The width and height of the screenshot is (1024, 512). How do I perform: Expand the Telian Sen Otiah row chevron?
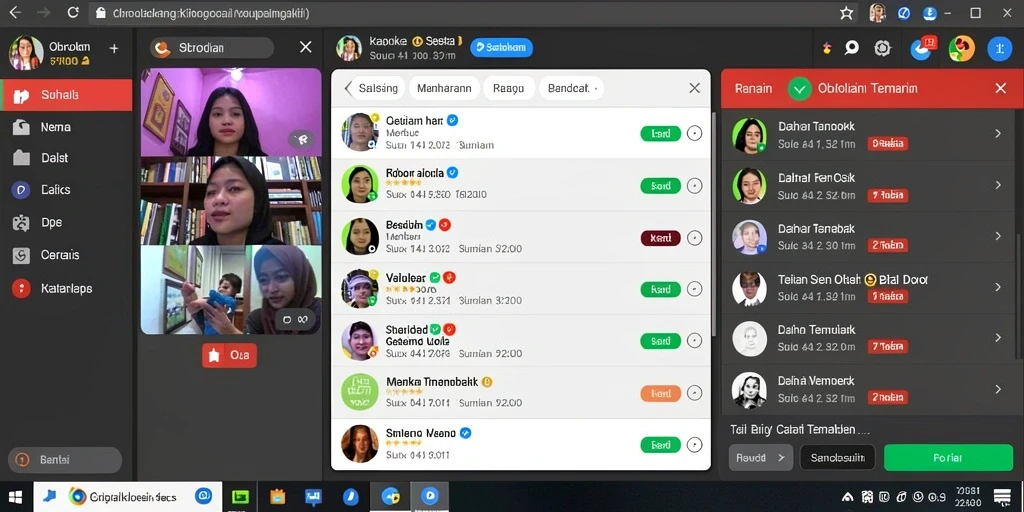998,287
